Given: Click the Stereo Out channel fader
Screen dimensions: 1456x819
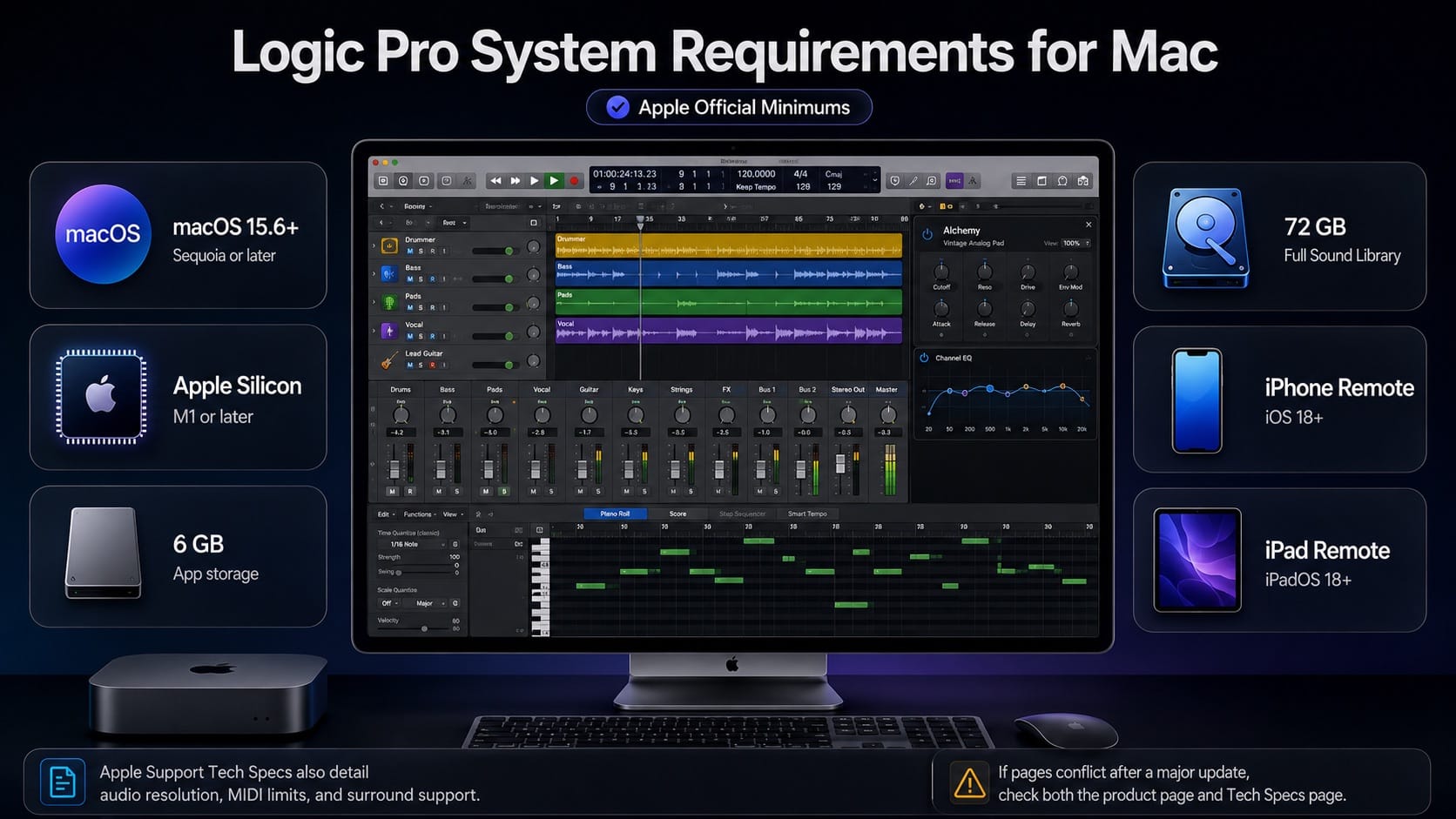Looking at the screenshot, I should pyautogui.click(x=840, y=463).
